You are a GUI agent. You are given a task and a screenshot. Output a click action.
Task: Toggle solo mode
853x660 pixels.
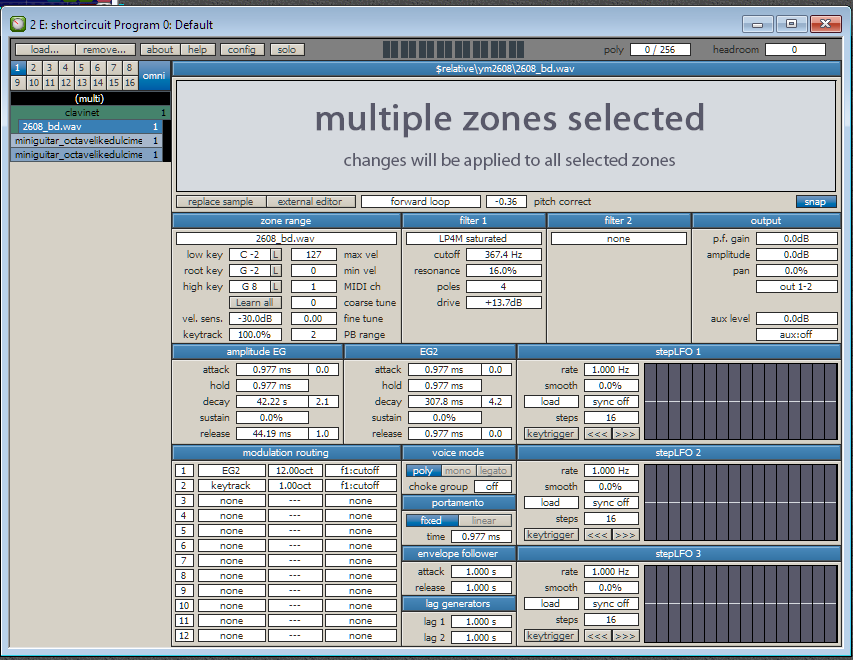(287, 50)
